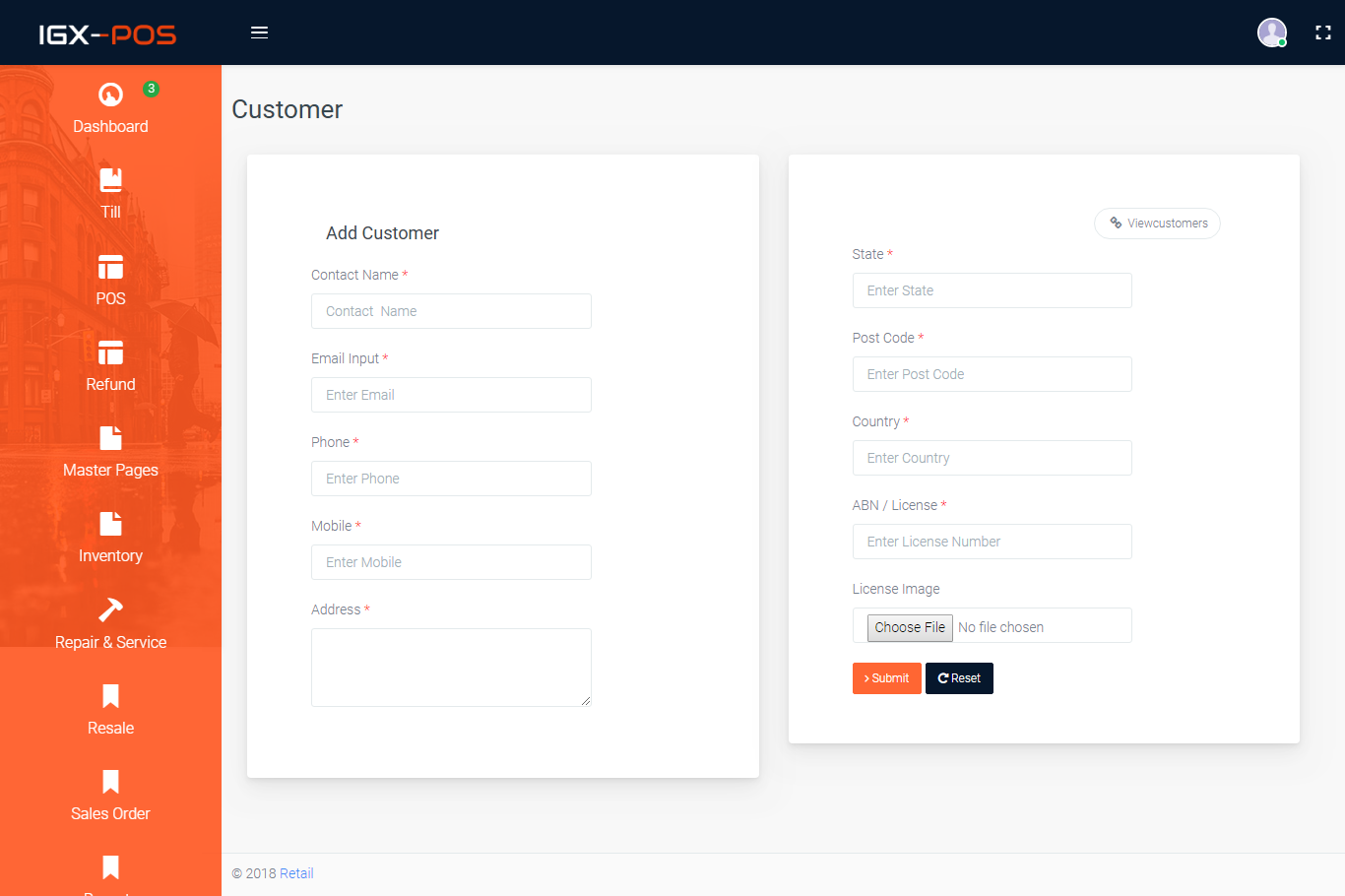Select the Resale bookmark icon
Screen dimensions: 1345x896
click(110, 696)
